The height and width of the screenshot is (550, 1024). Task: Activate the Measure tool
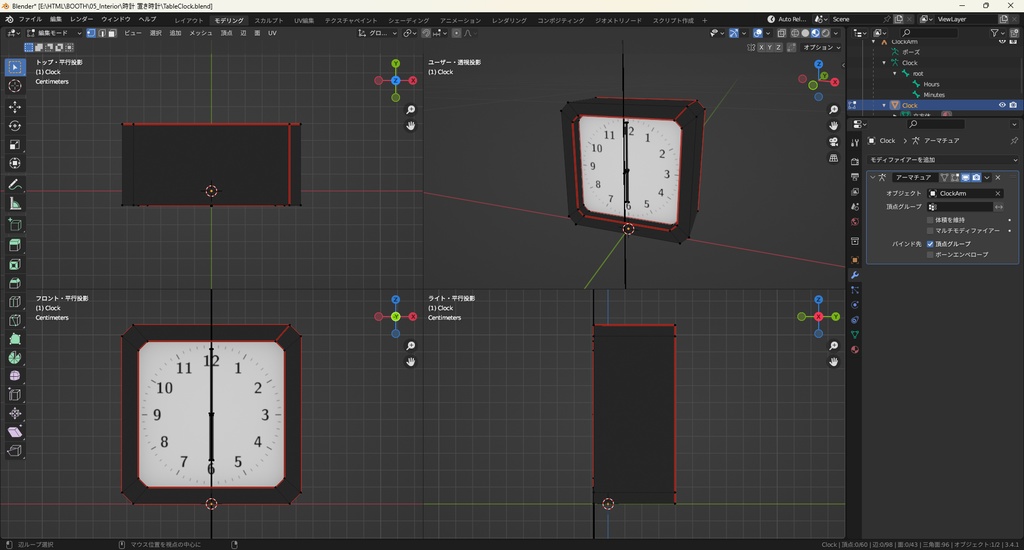(x=15, y=203)
